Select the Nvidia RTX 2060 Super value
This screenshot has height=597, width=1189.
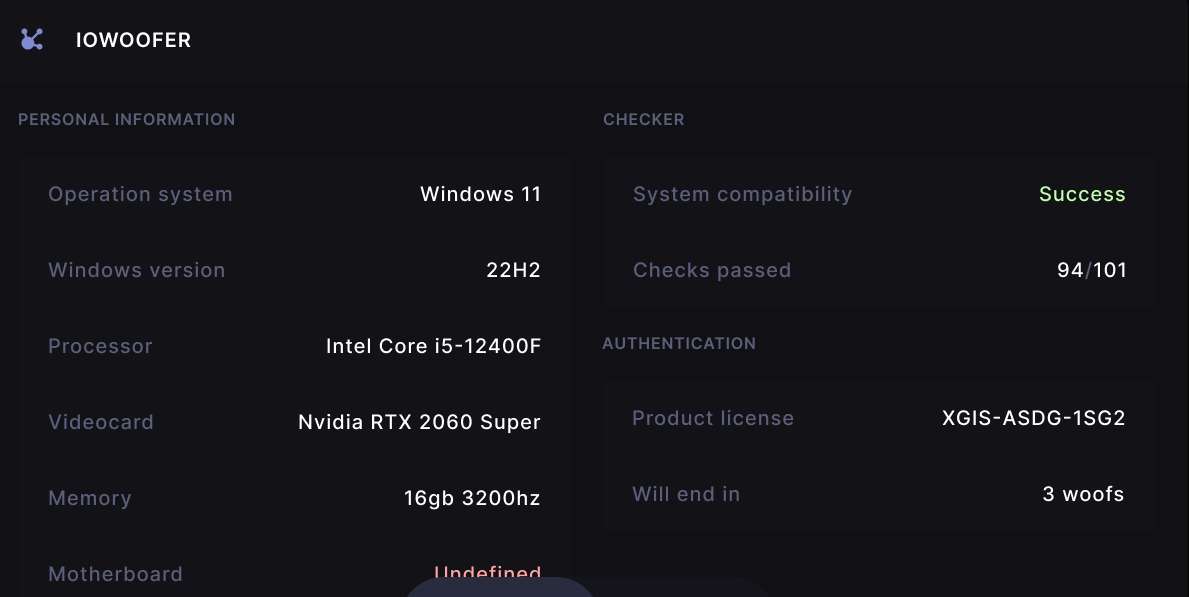(419, 422)
